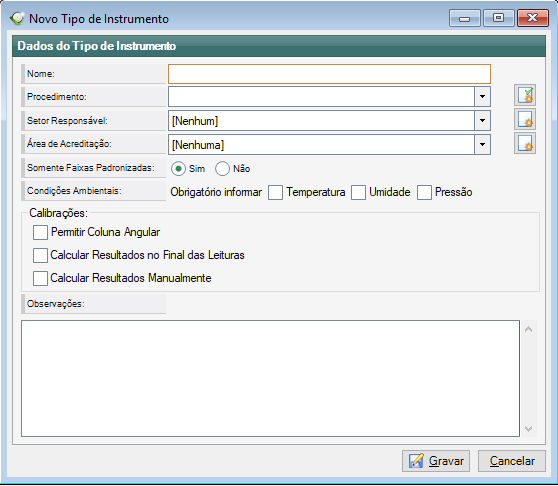Viewport: 558px width, 486px height.
Task: Select the Não radio option
Action: coord(222,169)
